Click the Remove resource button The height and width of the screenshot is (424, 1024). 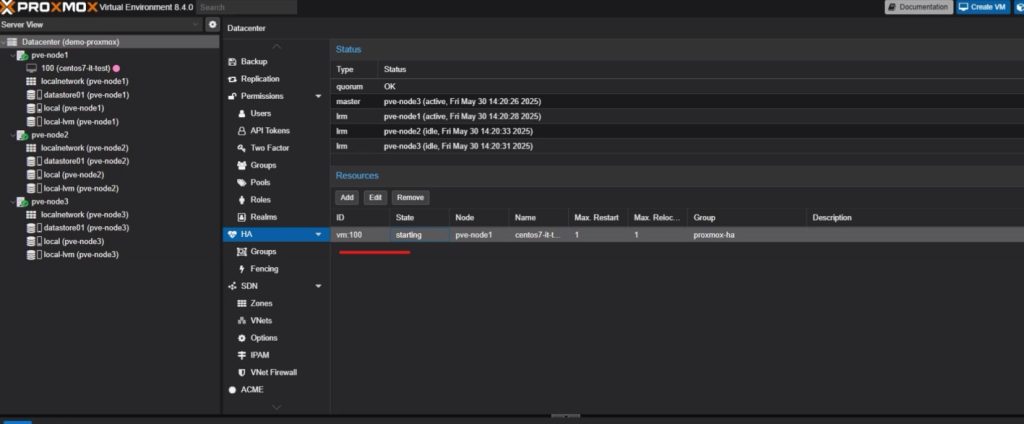[x=410, y=197]
